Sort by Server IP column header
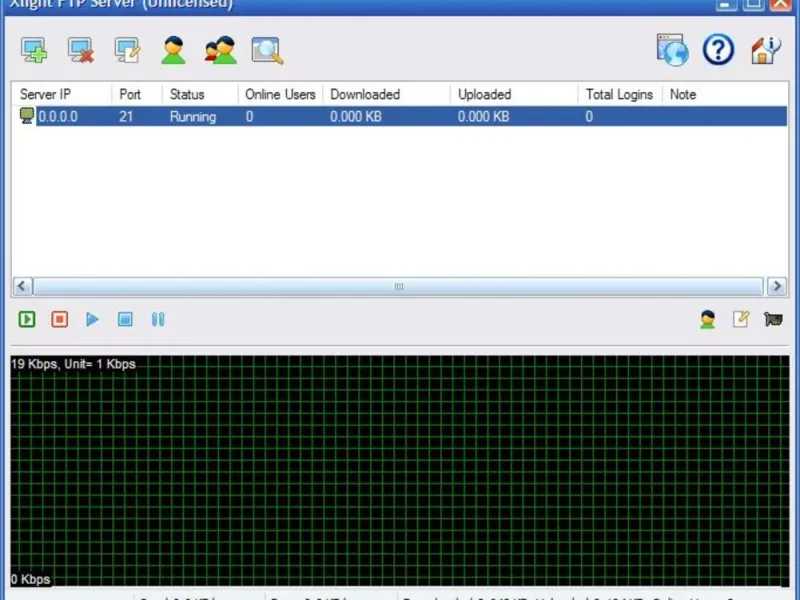800x600 pixels. [x=61, y=94]
